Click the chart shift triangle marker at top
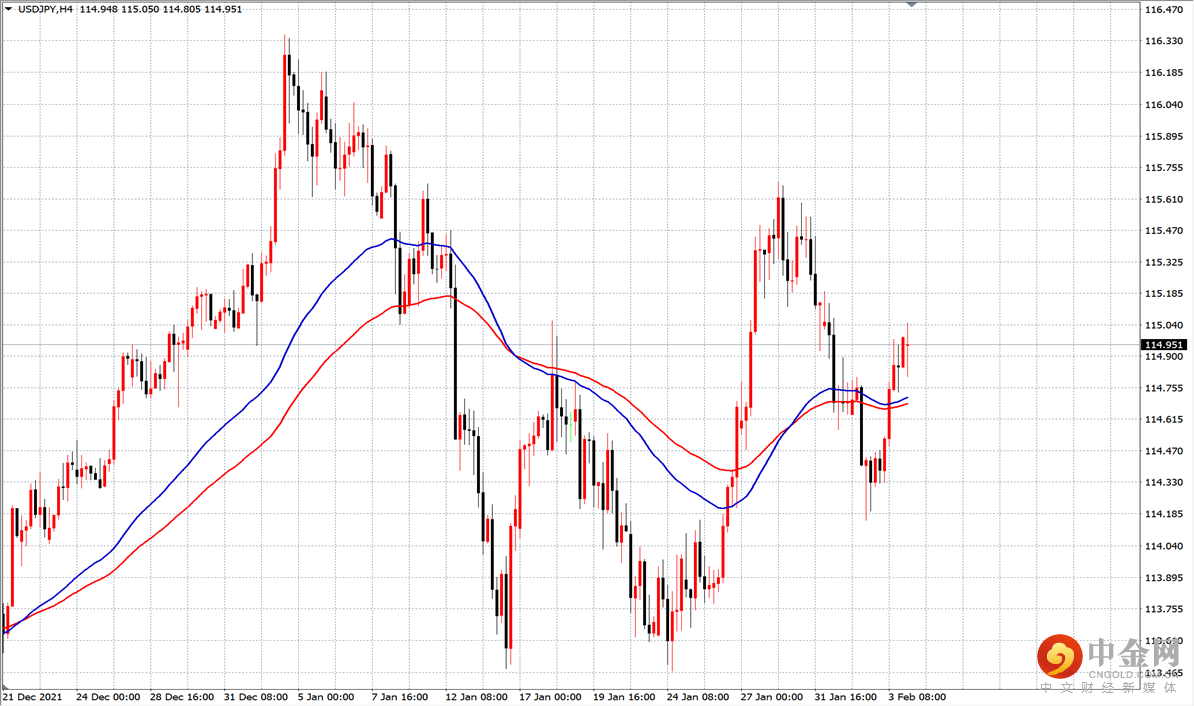The height and width of the screenshot is (706, 1194). [x=911, y=4]
